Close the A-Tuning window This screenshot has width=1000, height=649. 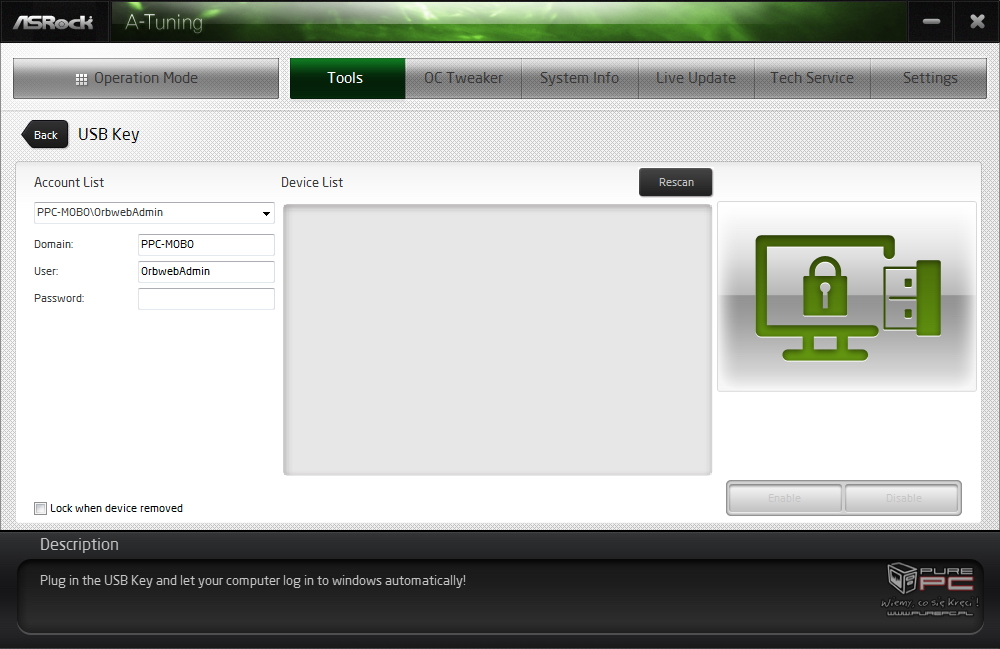click(x=977, y=22)
